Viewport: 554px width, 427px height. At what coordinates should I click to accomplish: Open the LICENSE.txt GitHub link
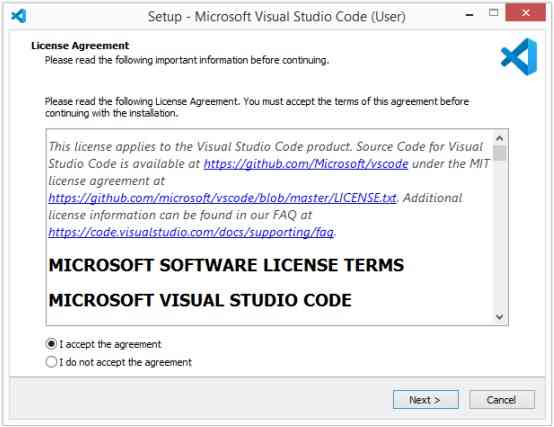click(222, 198)
